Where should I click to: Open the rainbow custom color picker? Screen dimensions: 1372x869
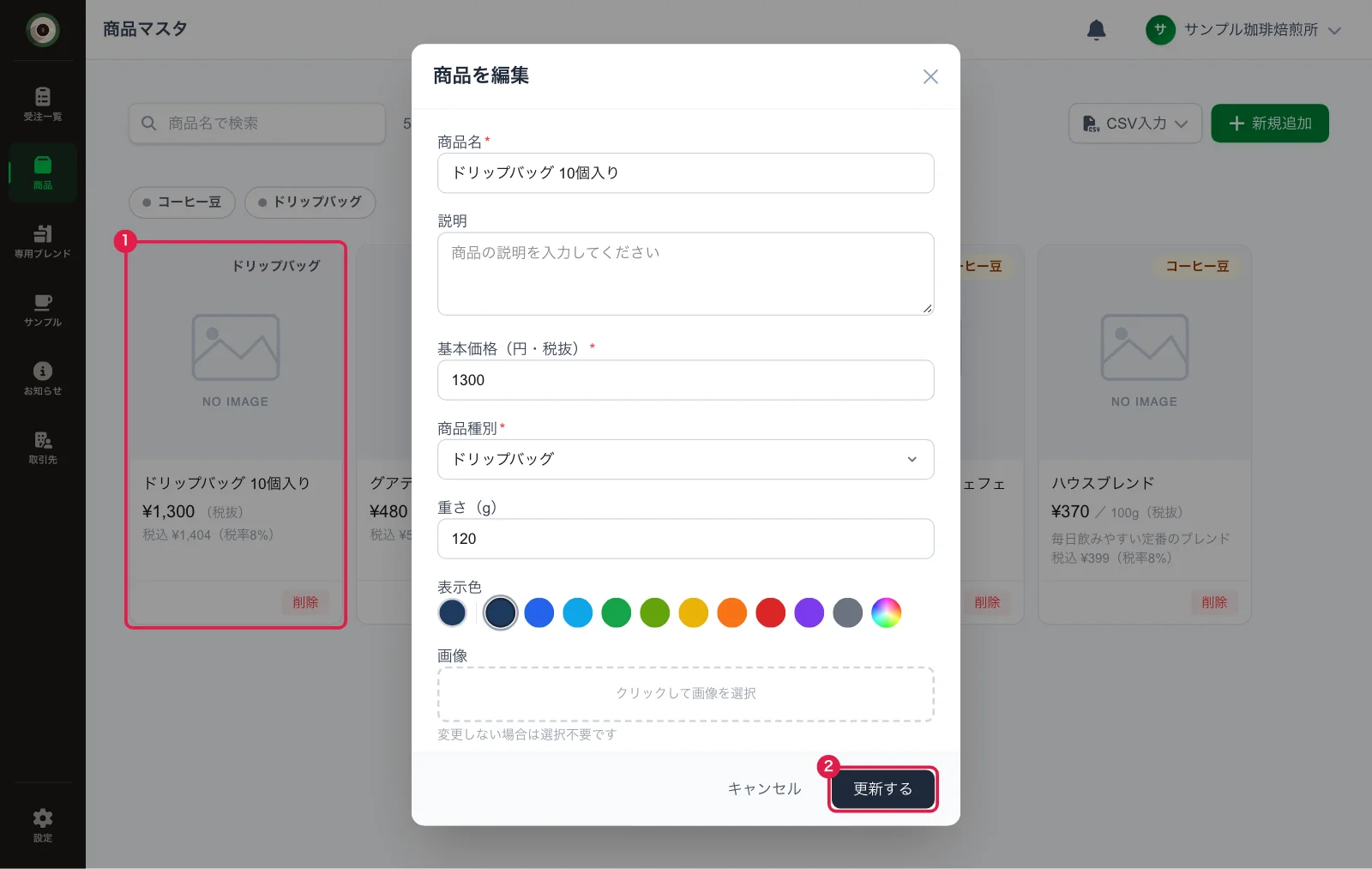pyautogui.click(x=886, y=613)
